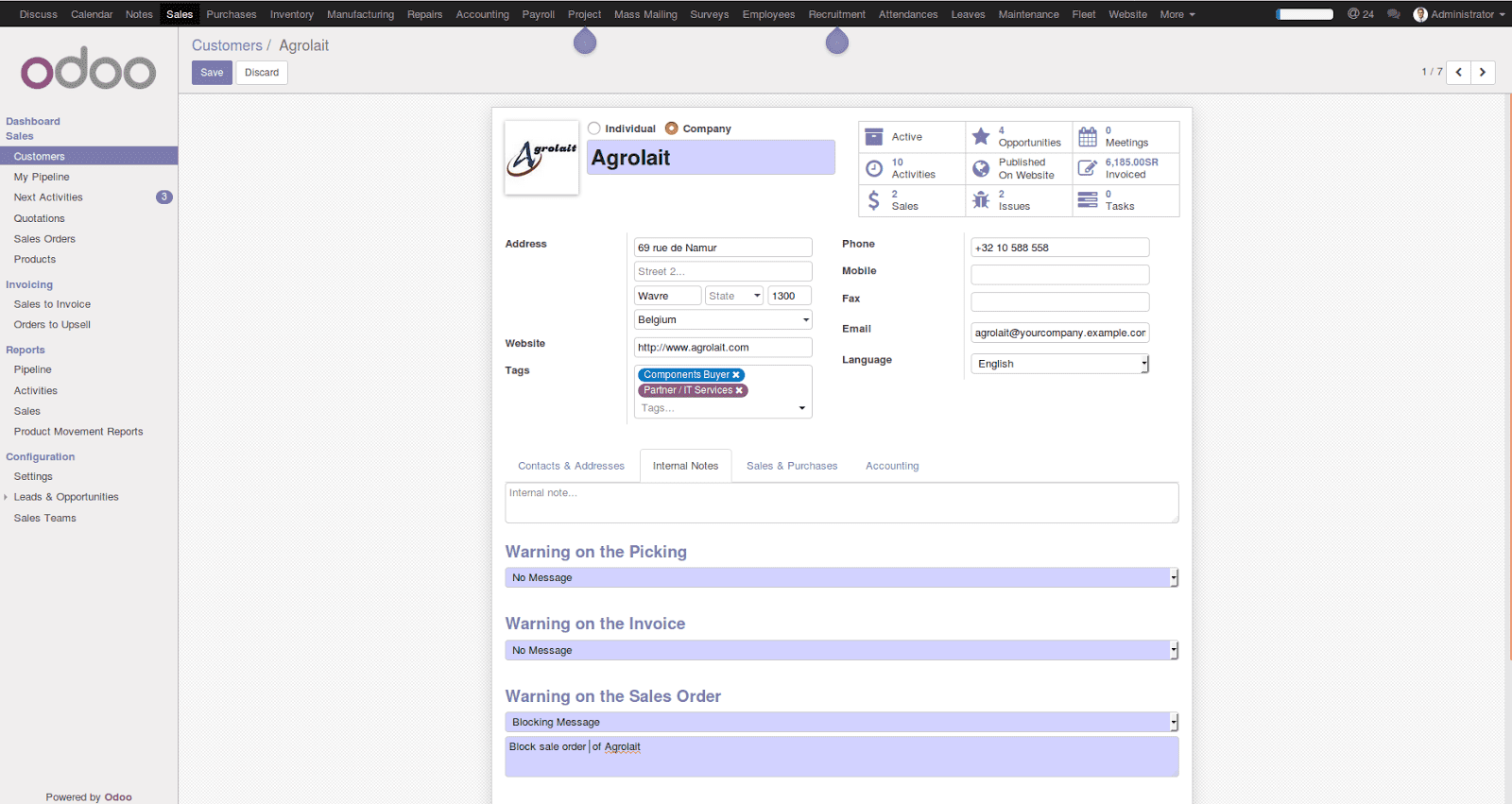1512x804 pixels.
Task: Click the Mobile input field
Action: pyautogui.click(x=1060, y=274)
